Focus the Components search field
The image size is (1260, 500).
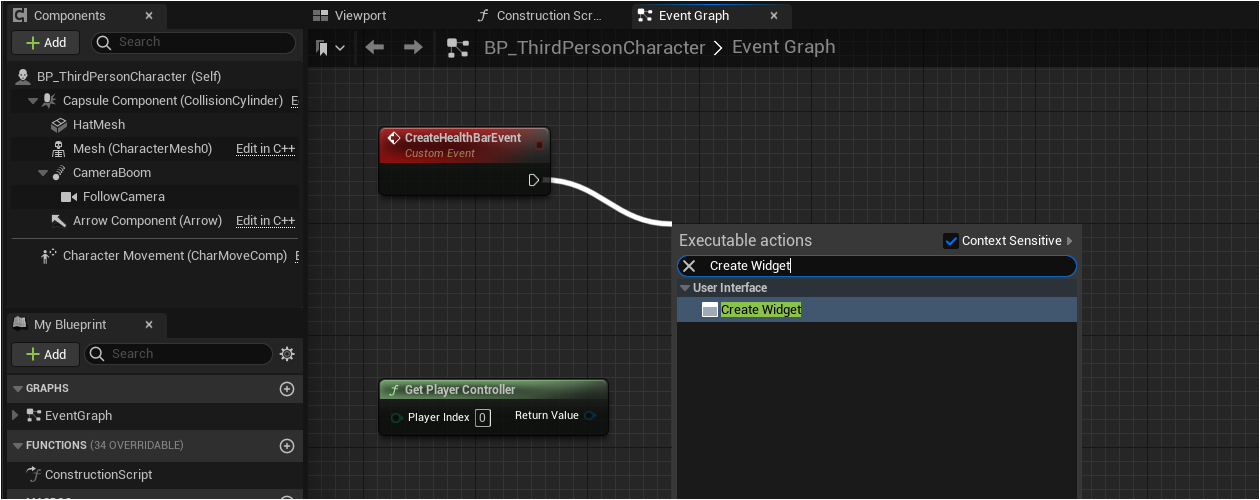(193, 42)
